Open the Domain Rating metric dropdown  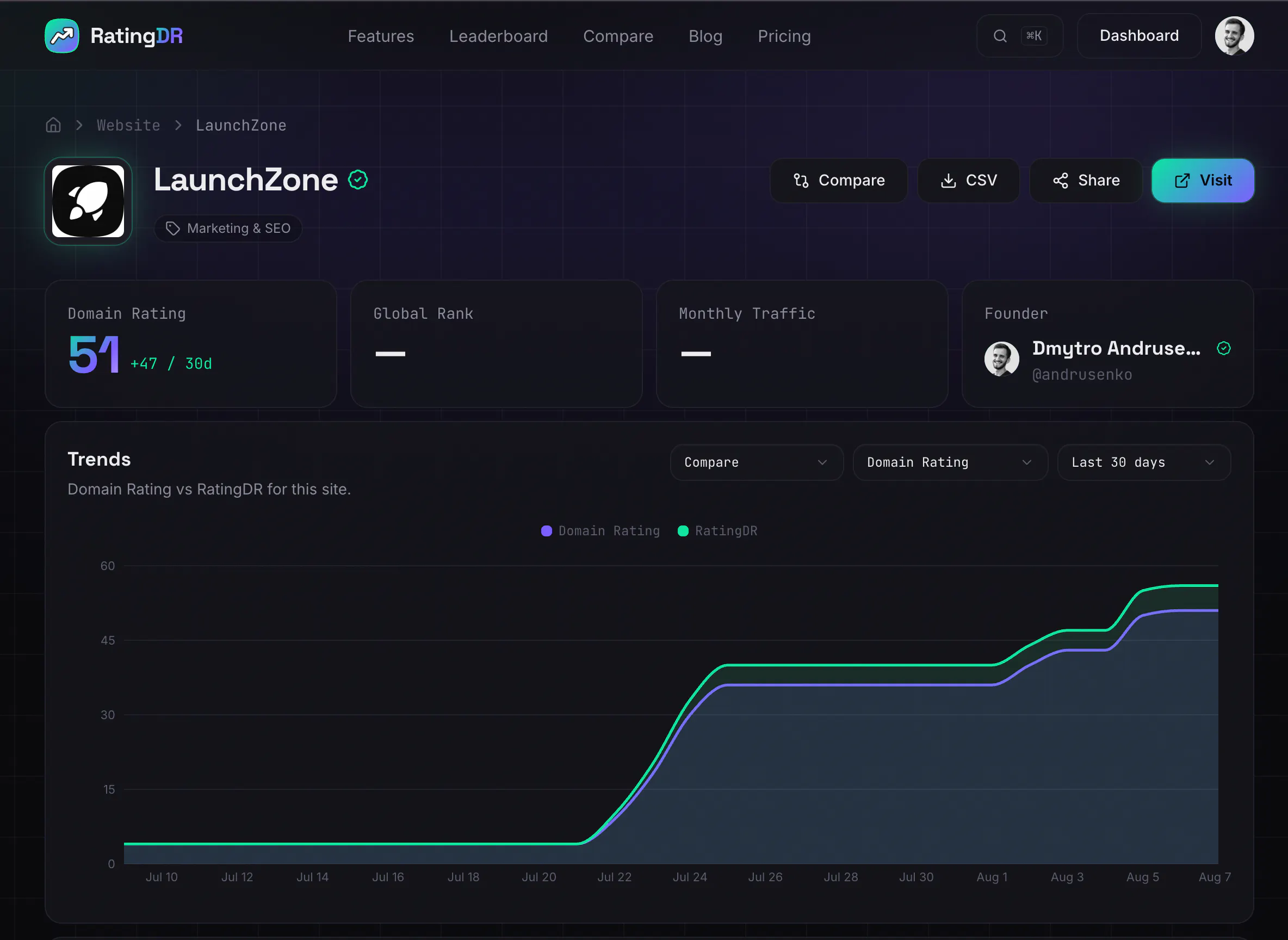(950, 462)
